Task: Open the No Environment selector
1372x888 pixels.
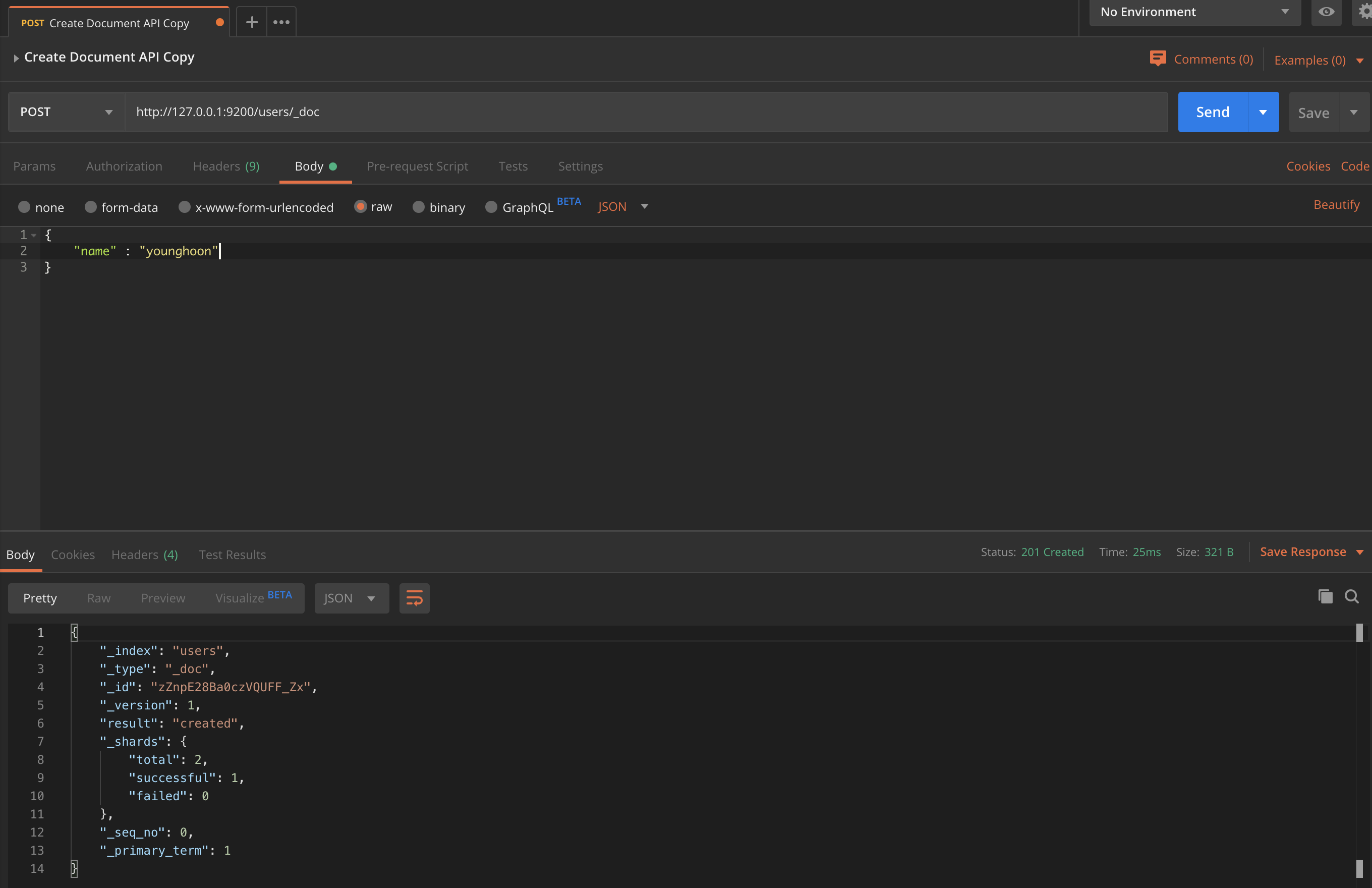Action: (1194, 12)
